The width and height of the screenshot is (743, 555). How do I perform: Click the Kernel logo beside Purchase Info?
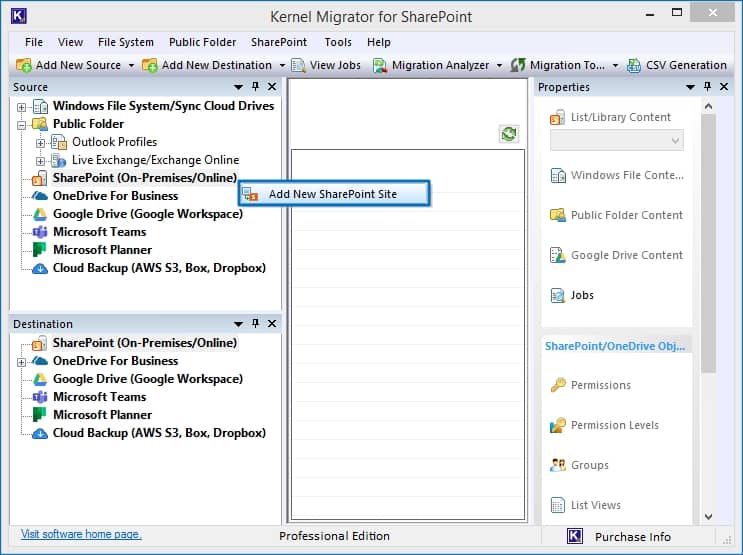[x=575, y=537]
